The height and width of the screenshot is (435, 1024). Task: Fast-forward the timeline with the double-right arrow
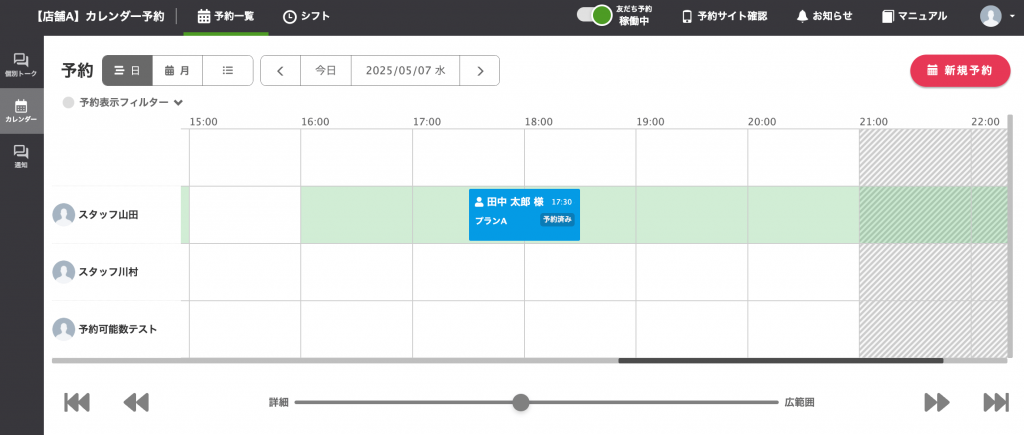(937, 402)
